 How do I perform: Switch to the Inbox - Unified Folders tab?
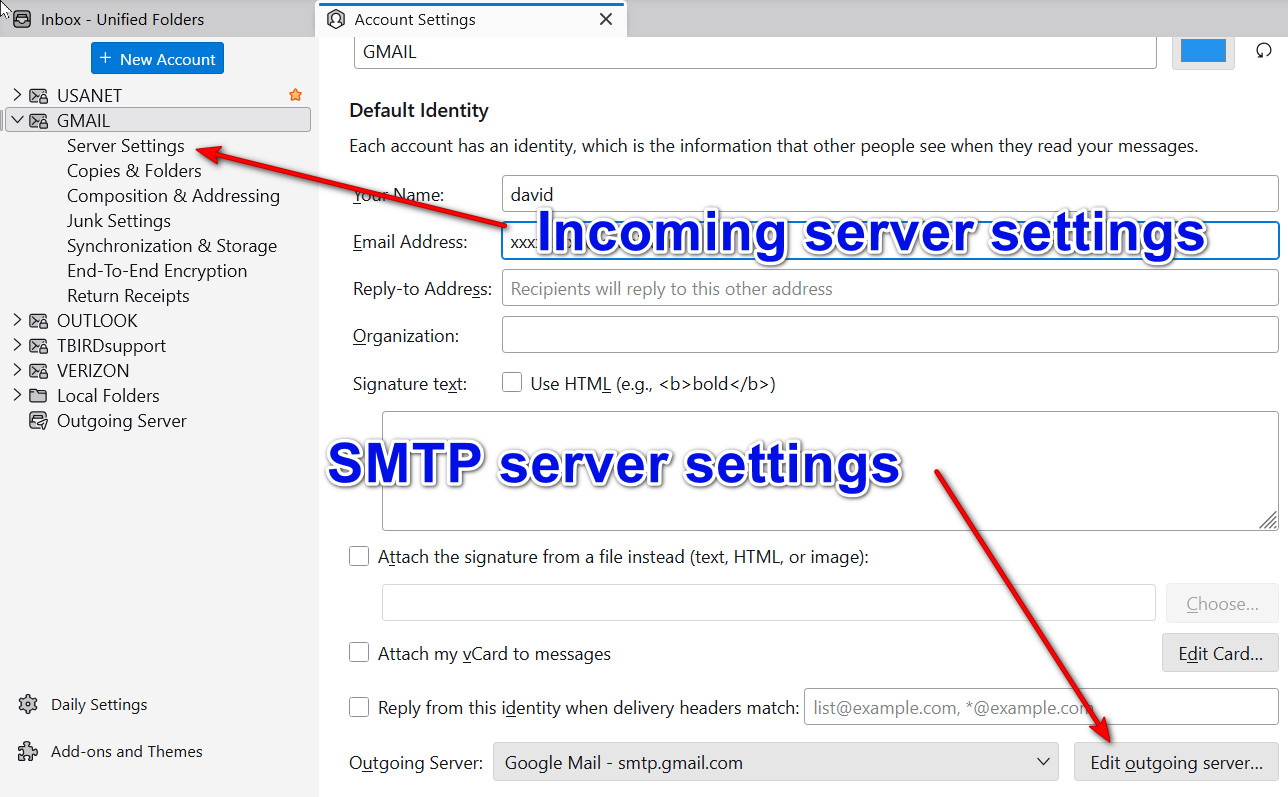click(158, 19)
